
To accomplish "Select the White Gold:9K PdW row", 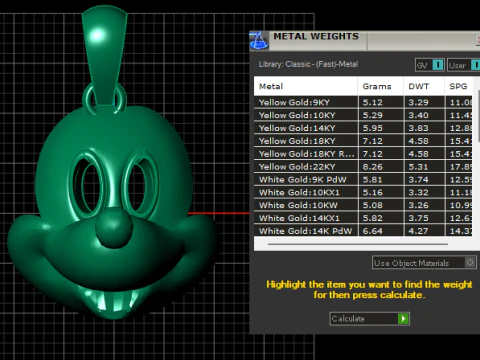I will click(x=363, y=180).
